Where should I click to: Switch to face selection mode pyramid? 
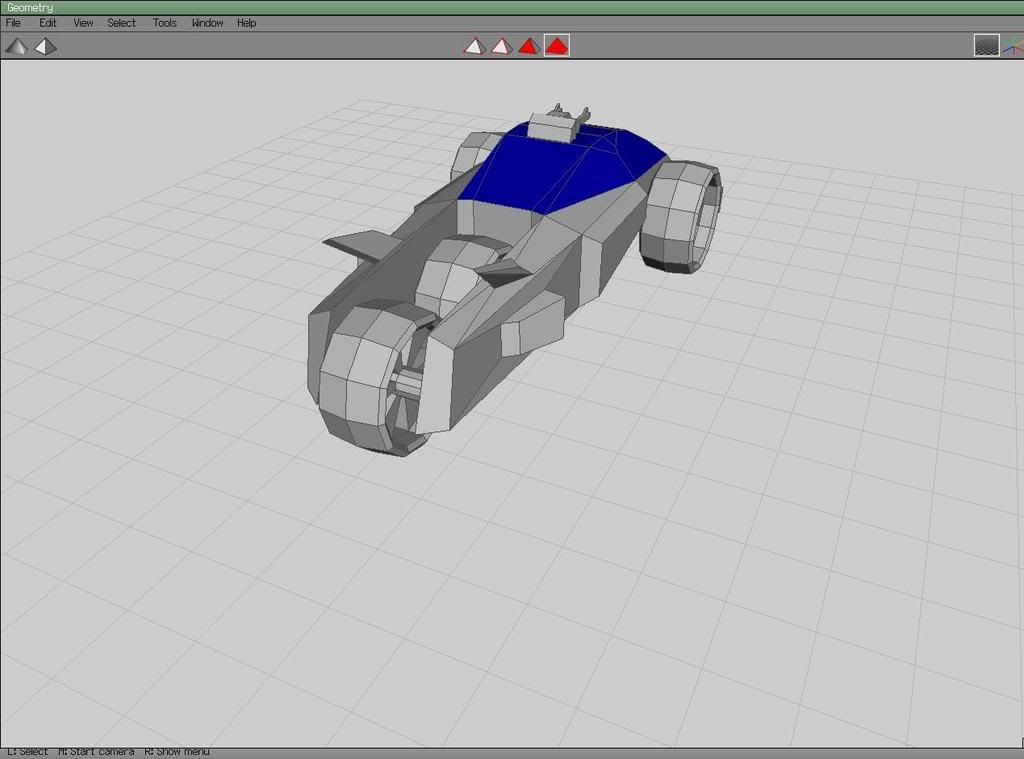pos(529,46)
